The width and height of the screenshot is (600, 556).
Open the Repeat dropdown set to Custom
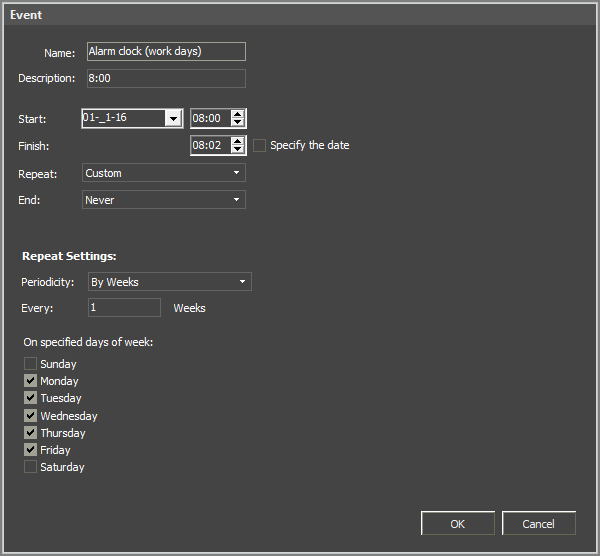pos(164,173)
